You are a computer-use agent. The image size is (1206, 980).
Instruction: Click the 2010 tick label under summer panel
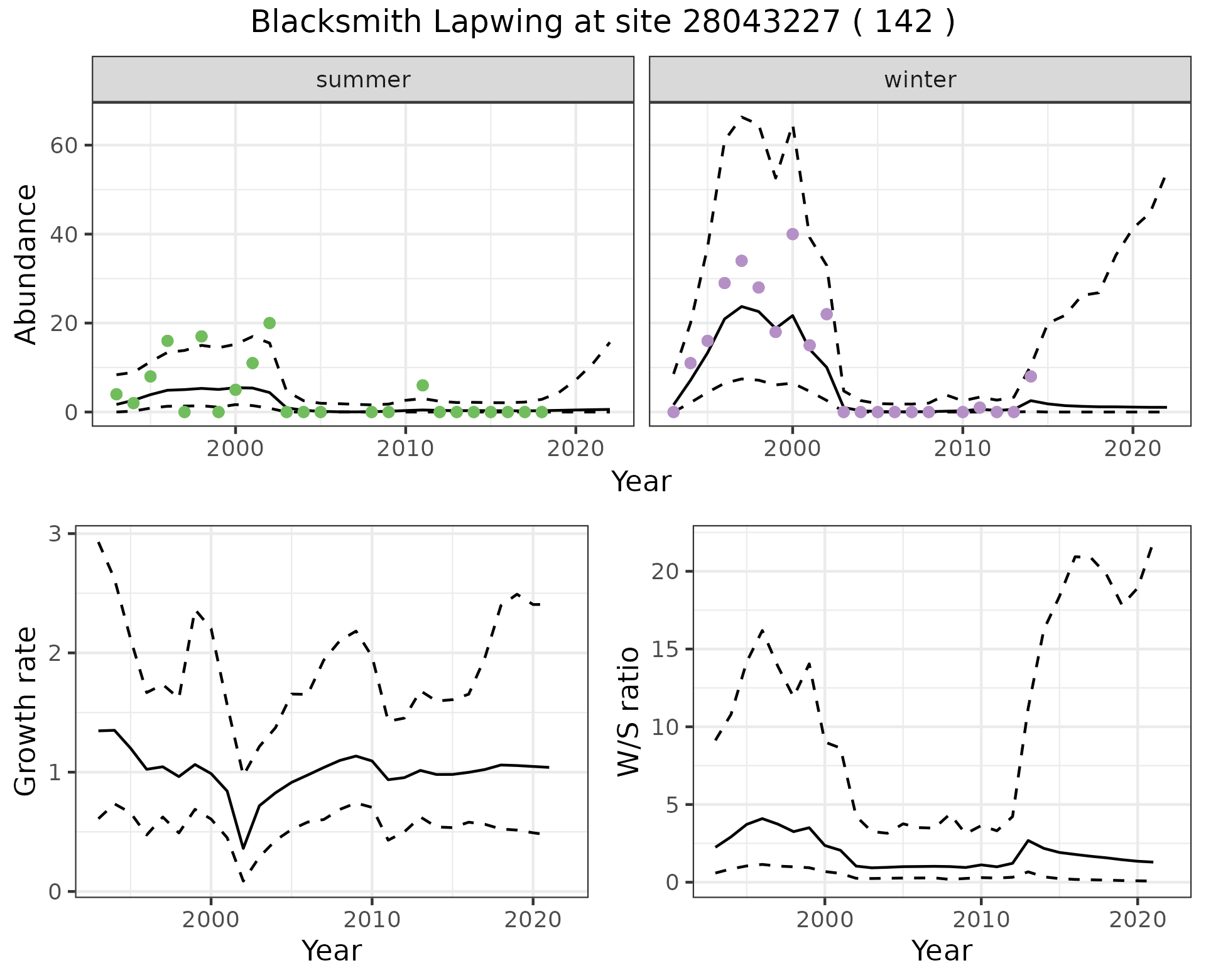click(405, 449)
